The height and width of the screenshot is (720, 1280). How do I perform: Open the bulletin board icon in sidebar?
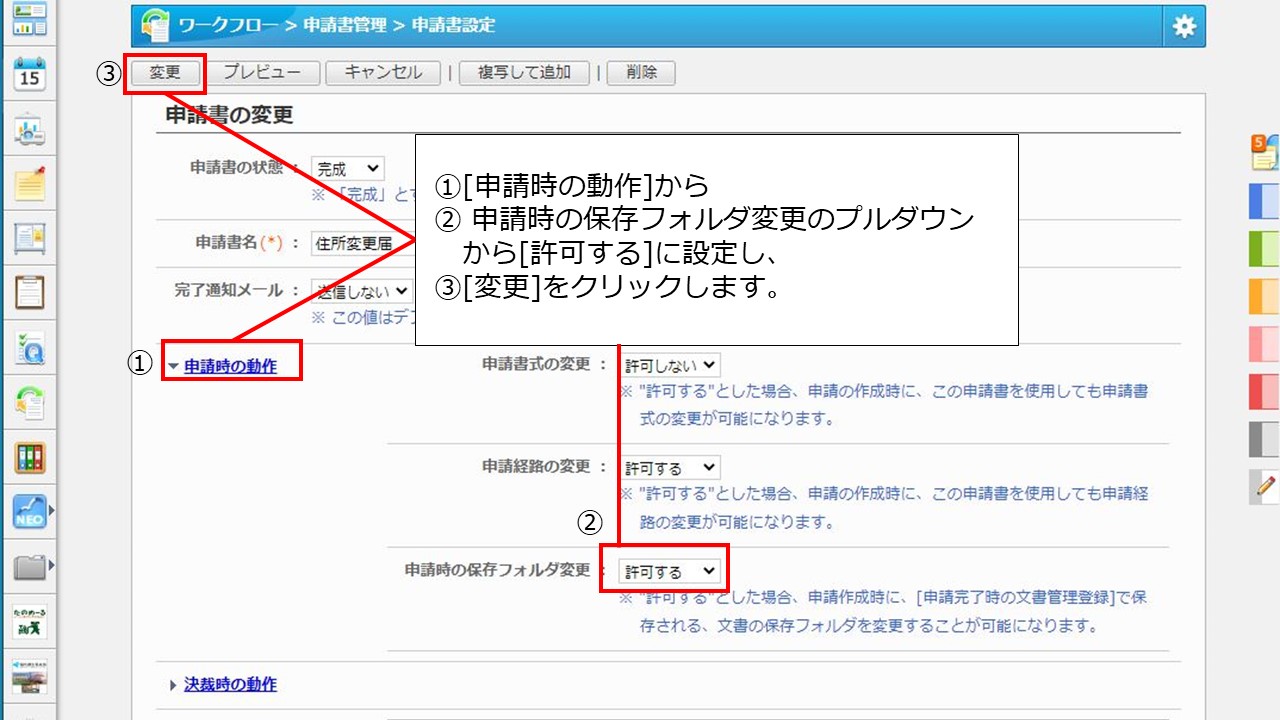30,239
